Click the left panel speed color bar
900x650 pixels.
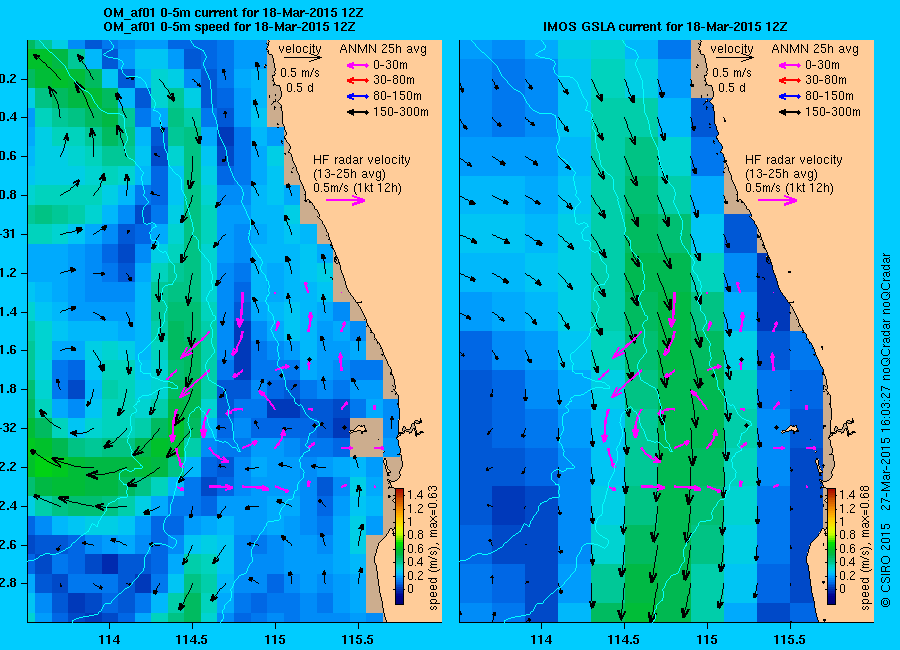399,546
